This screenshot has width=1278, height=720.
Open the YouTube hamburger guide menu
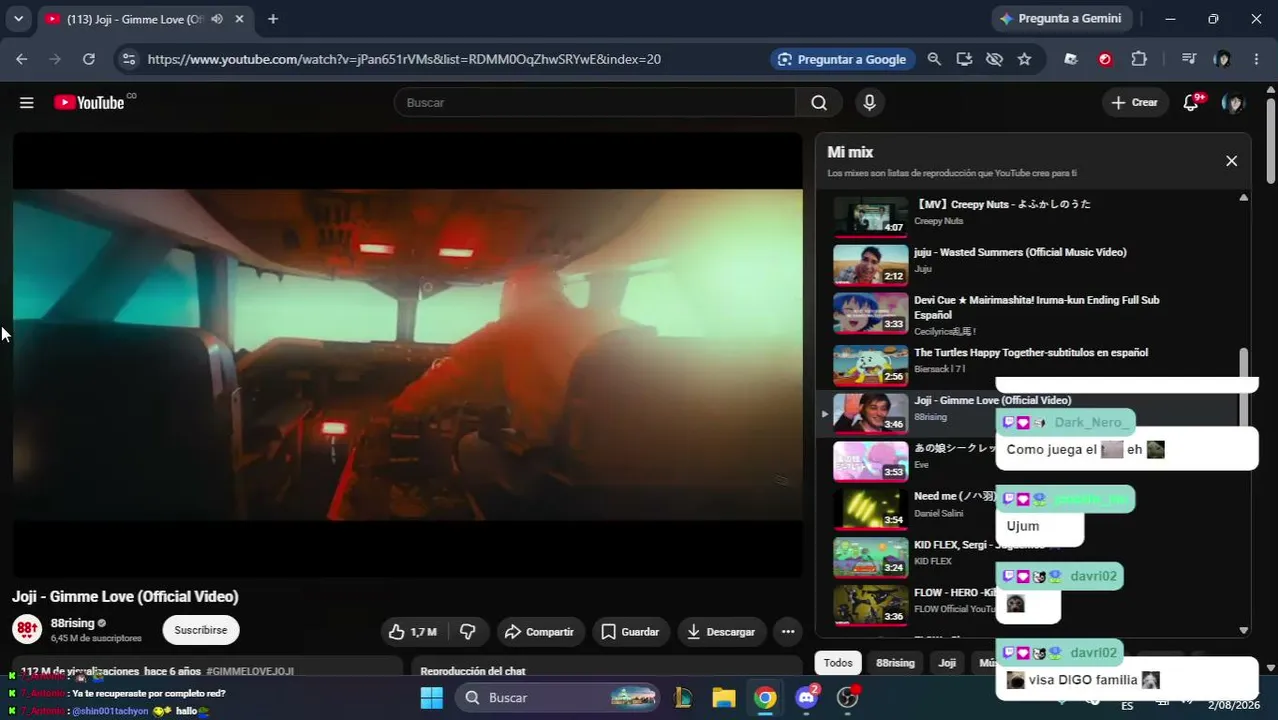point(27,103)
